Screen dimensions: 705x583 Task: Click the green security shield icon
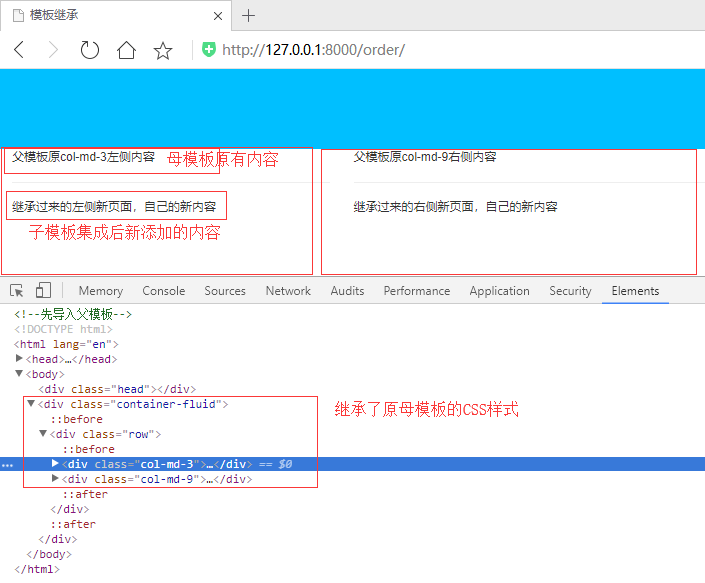point(209,49)
